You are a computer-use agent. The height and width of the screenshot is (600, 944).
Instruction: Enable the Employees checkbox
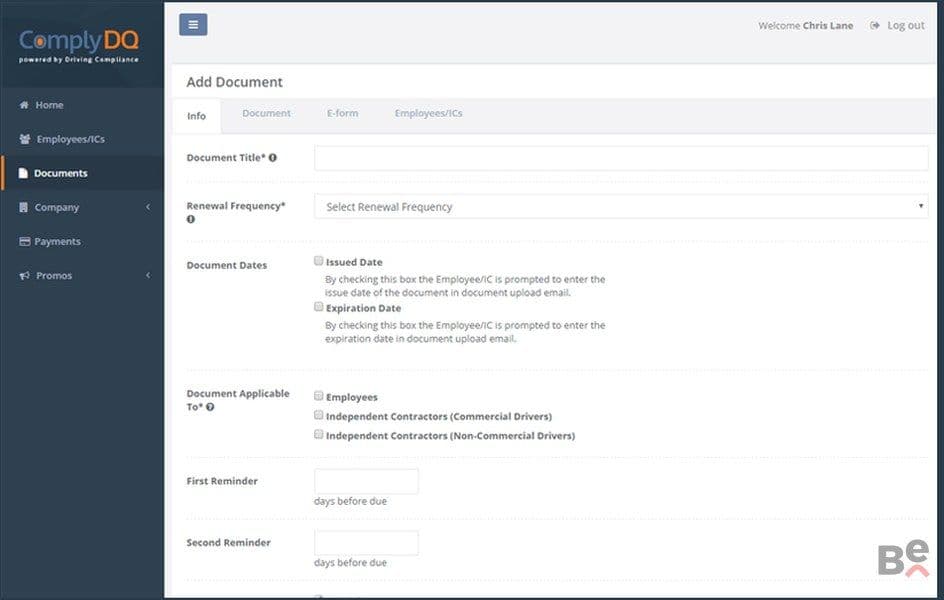click(x=318, y=396)
